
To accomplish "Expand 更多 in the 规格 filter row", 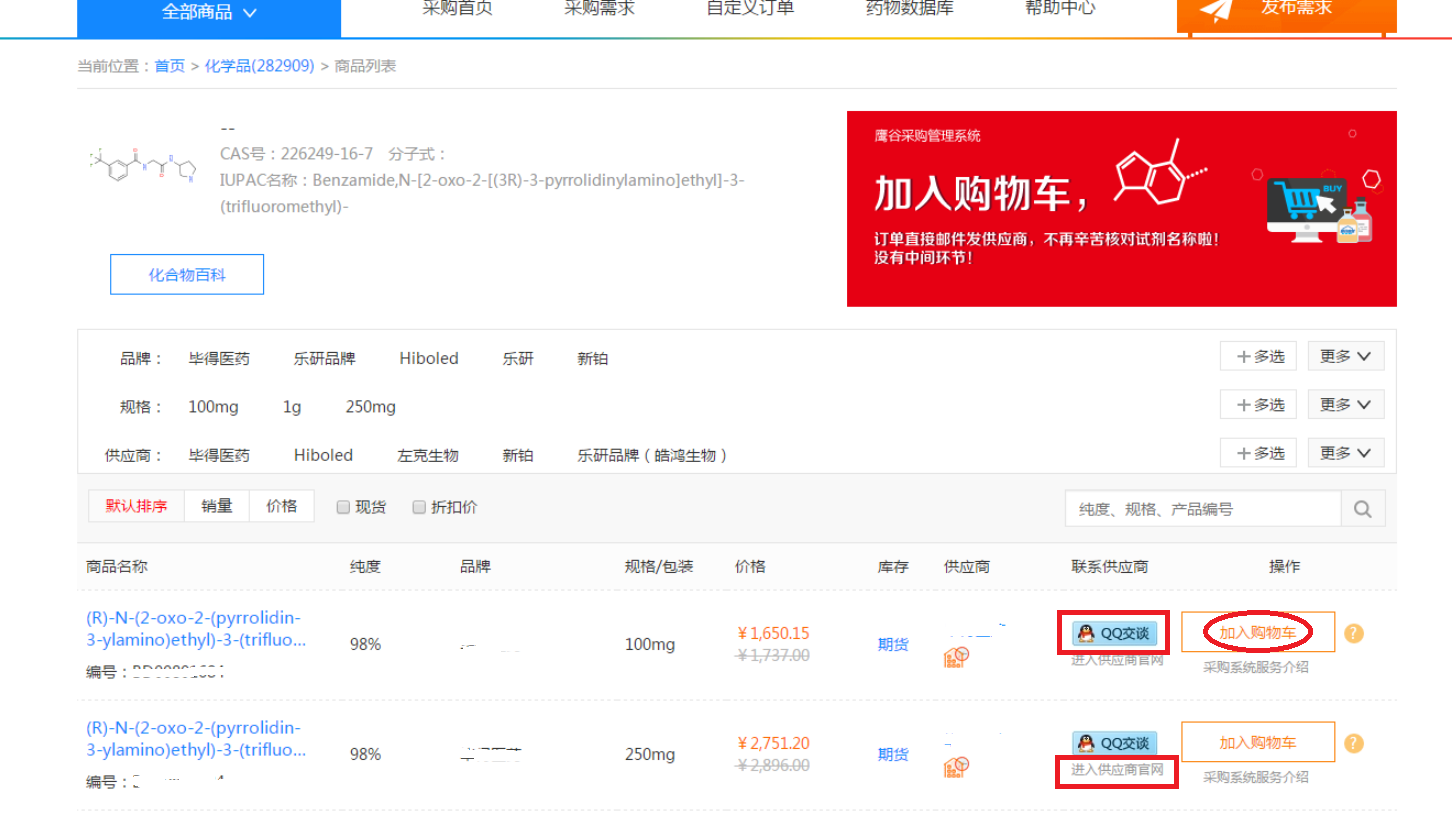I will [x=1345, y=404].
